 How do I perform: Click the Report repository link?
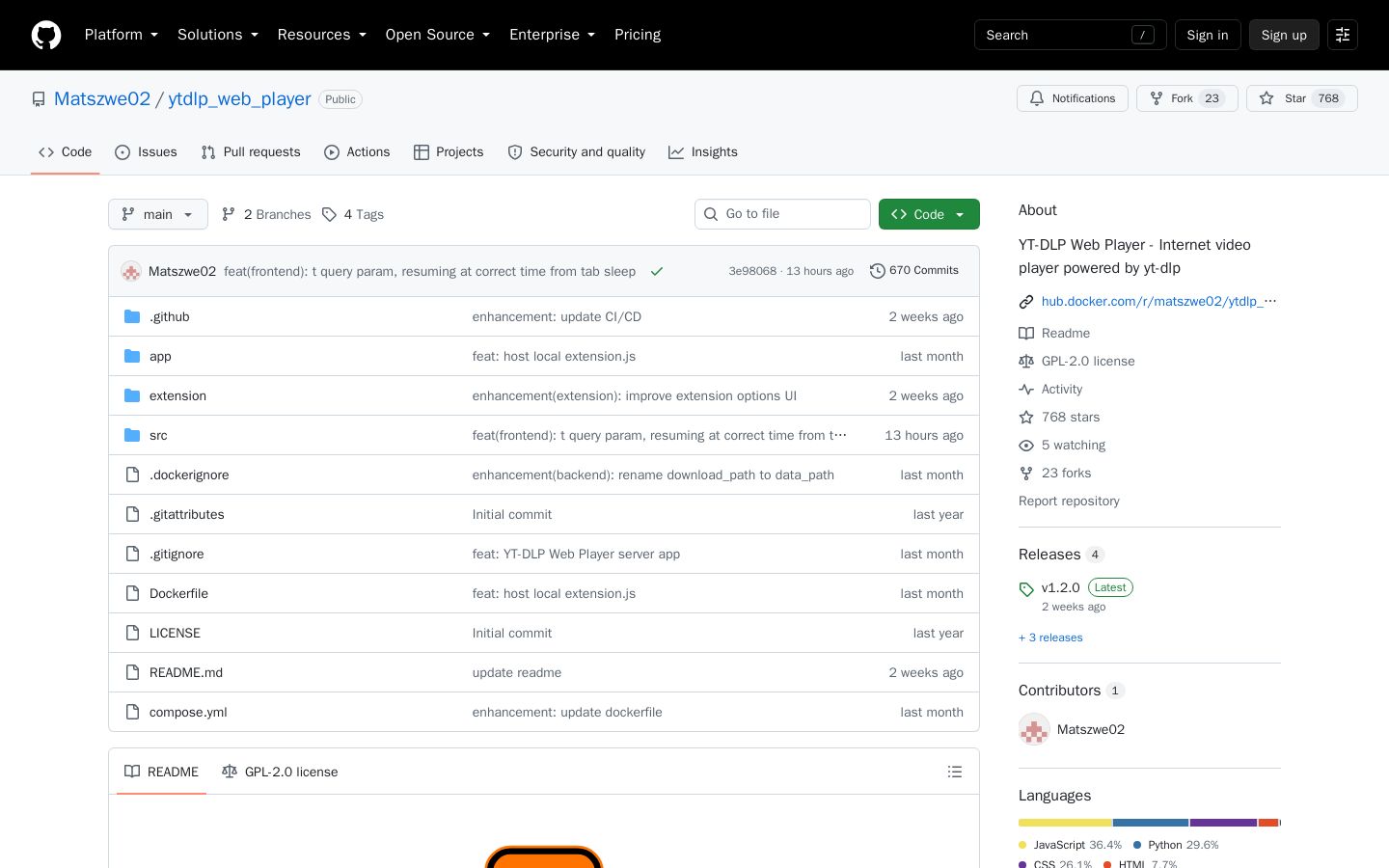pos(1069,502)
